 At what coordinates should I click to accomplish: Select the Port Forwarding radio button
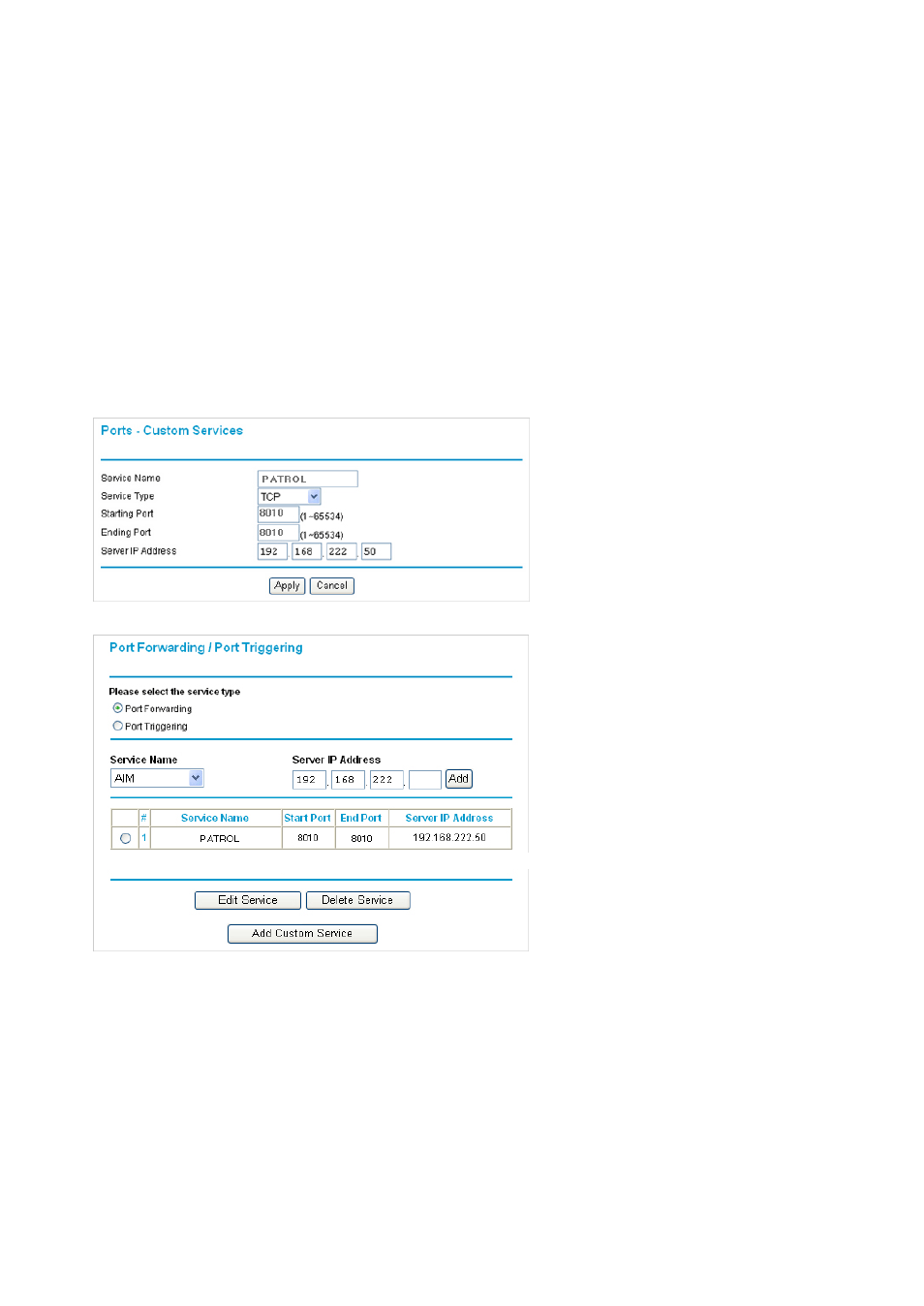point(117,708)
